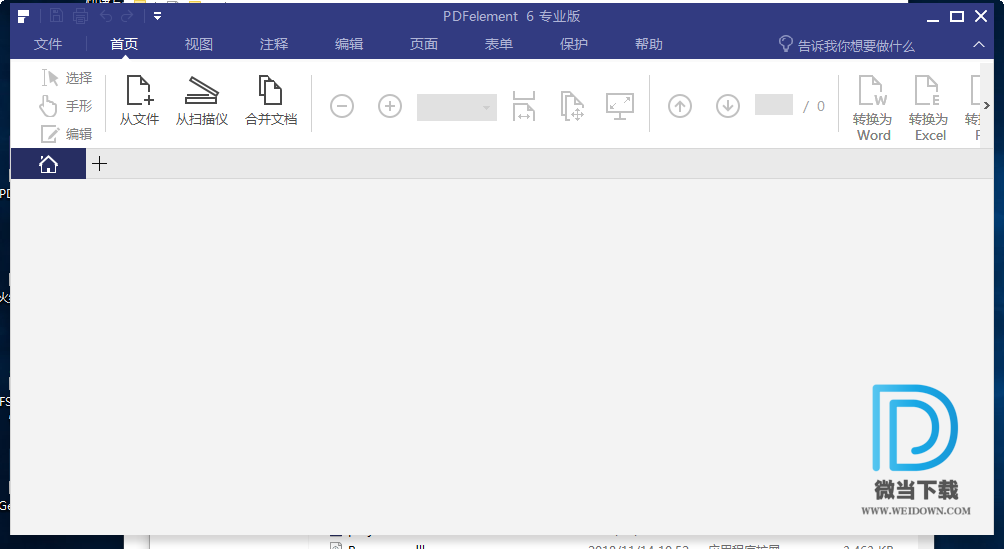The height and width of the screenshot is (549, 1004).
Task: Click the full screen monitor icon
Action: pyautogui.click(x=620, y=106)
